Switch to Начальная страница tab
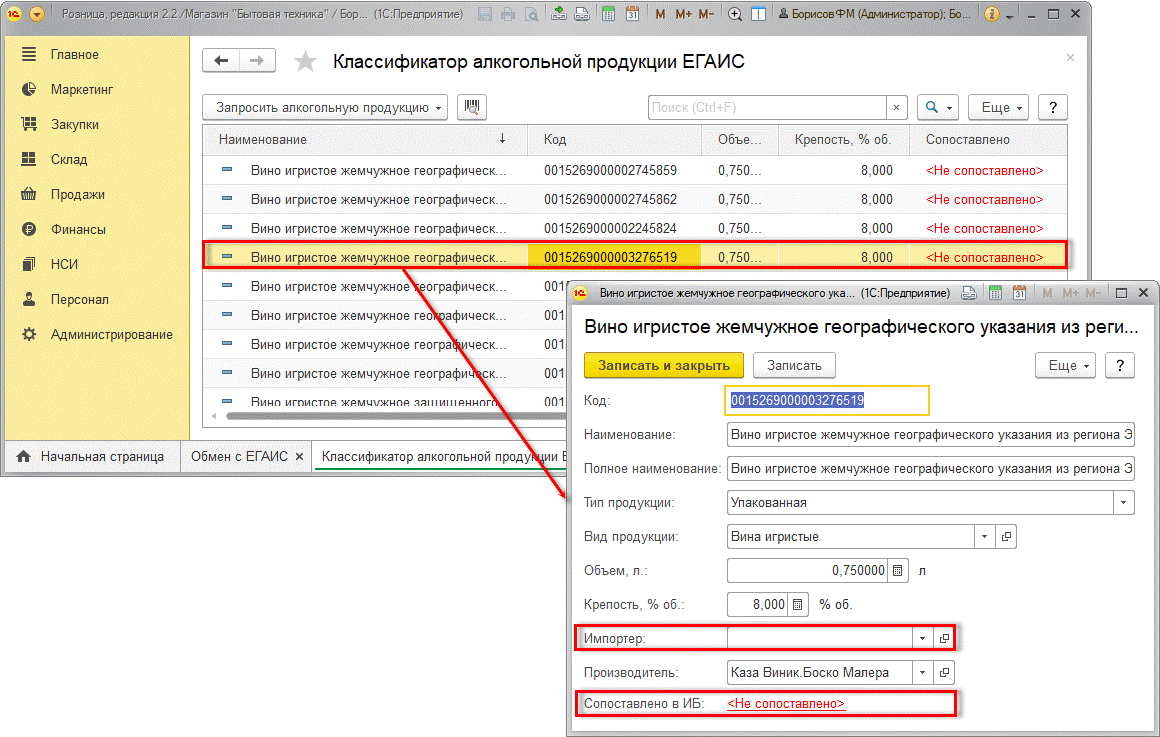The width and height of the screenshot is (1160, 737). coord(92,457)
